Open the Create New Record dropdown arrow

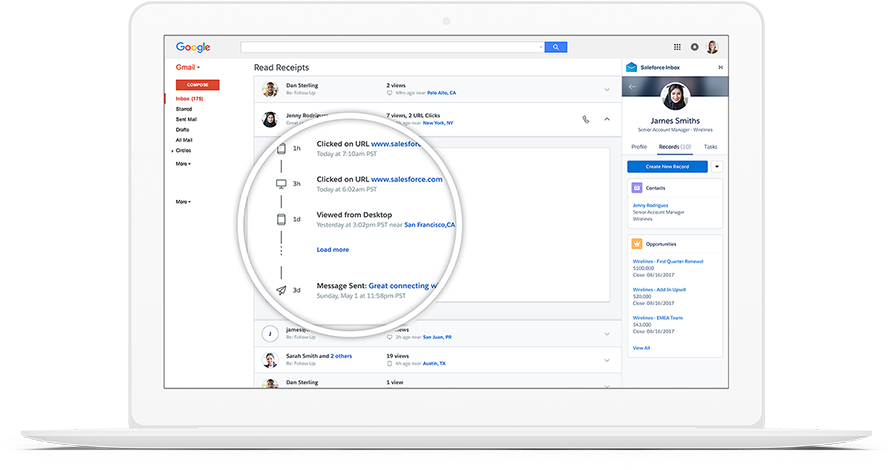tap(717, 166)
